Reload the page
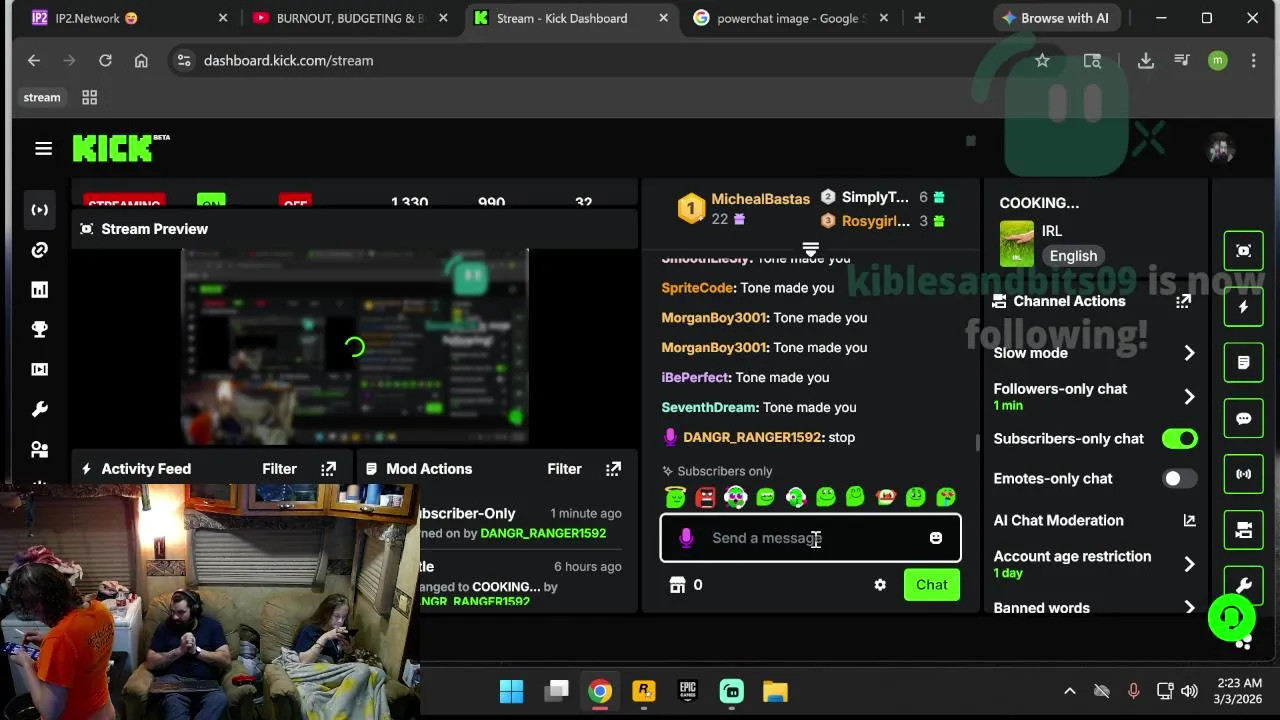 [105, 61]
